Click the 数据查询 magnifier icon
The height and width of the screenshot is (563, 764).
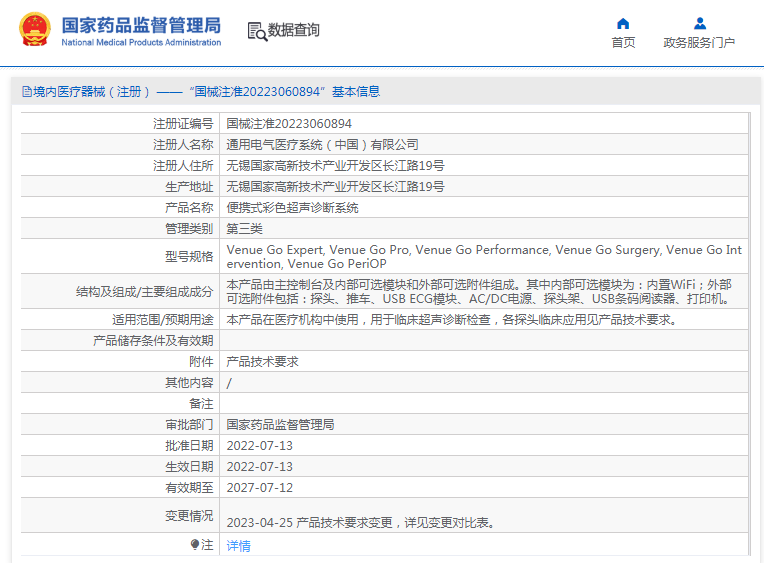[256, 31]
